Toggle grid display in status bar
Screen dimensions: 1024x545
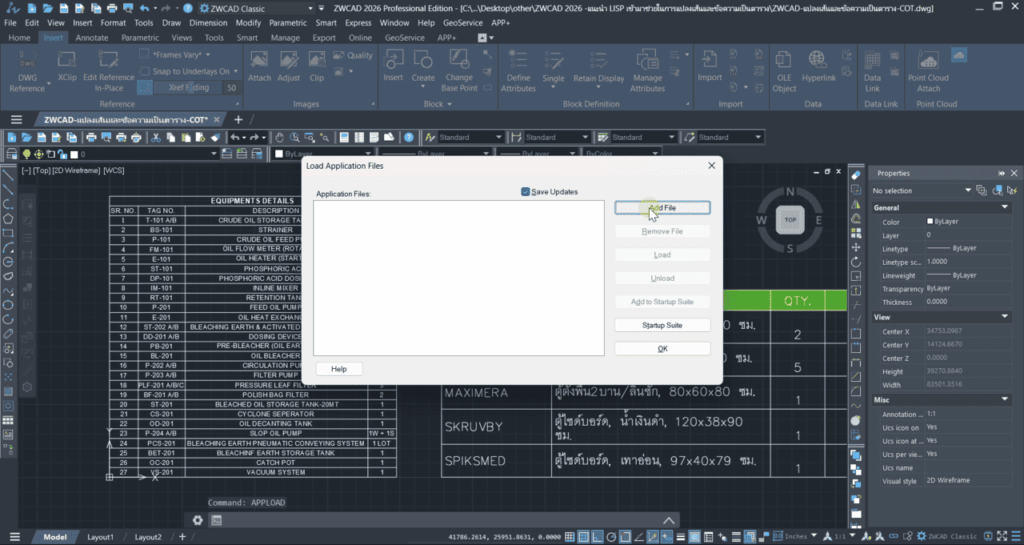[x=569, y=537]
